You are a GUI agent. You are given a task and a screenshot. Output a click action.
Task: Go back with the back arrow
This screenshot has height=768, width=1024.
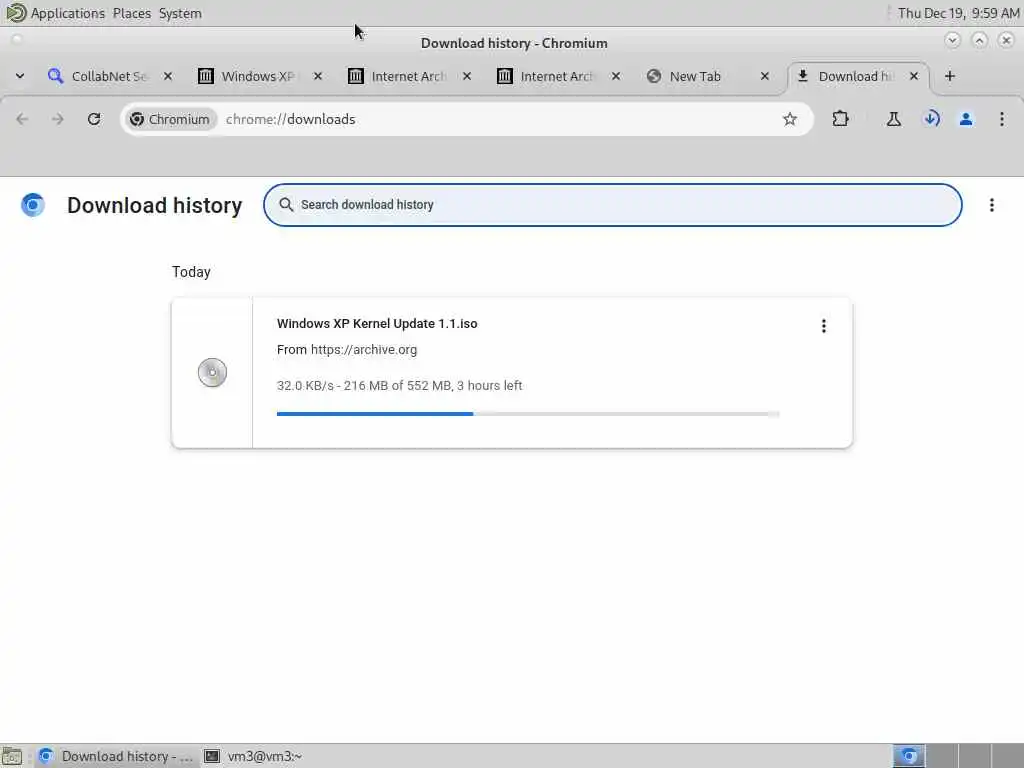coord(22,119)
